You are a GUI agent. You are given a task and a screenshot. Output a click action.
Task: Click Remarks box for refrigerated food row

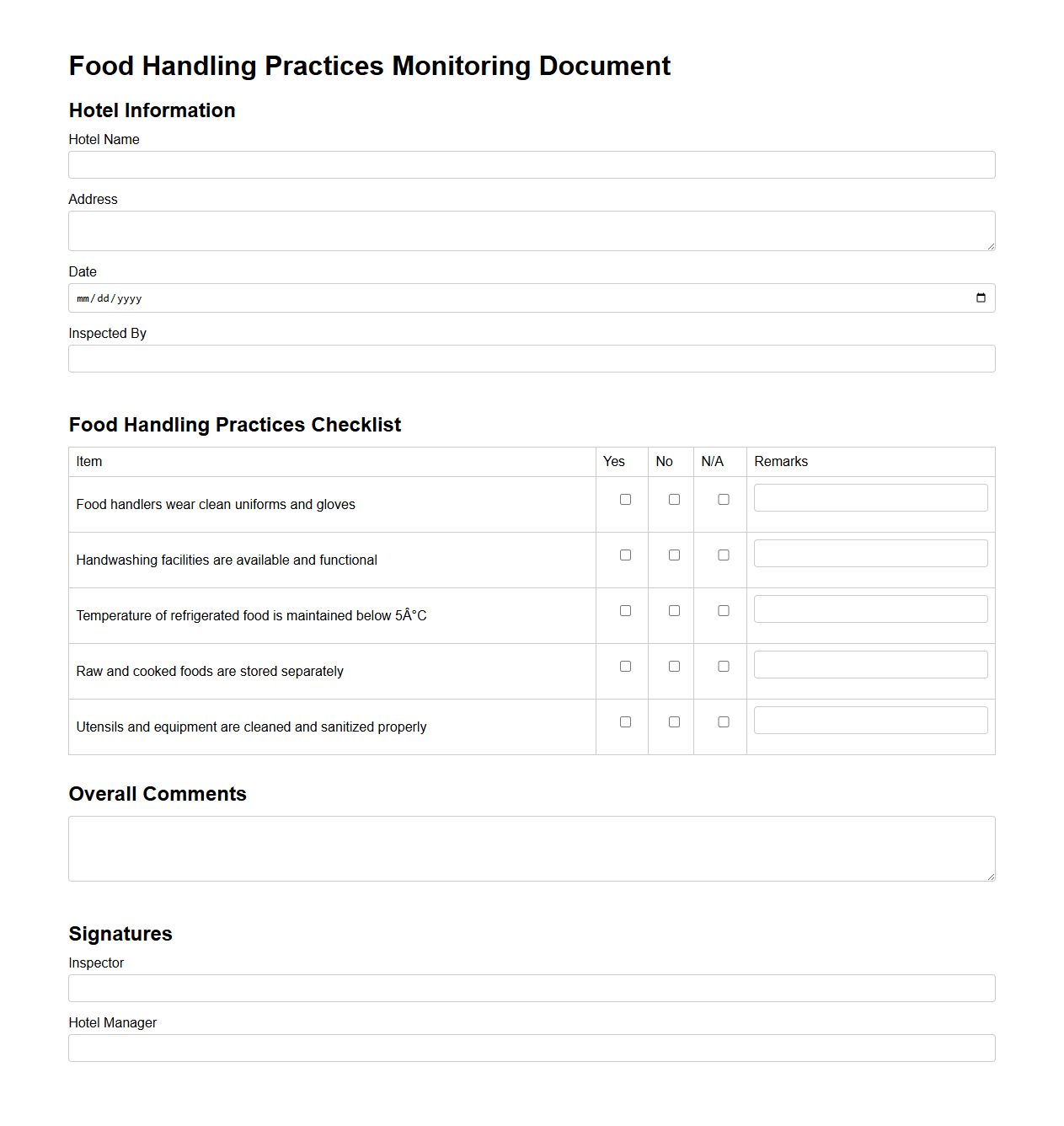(x=870, y=609)
